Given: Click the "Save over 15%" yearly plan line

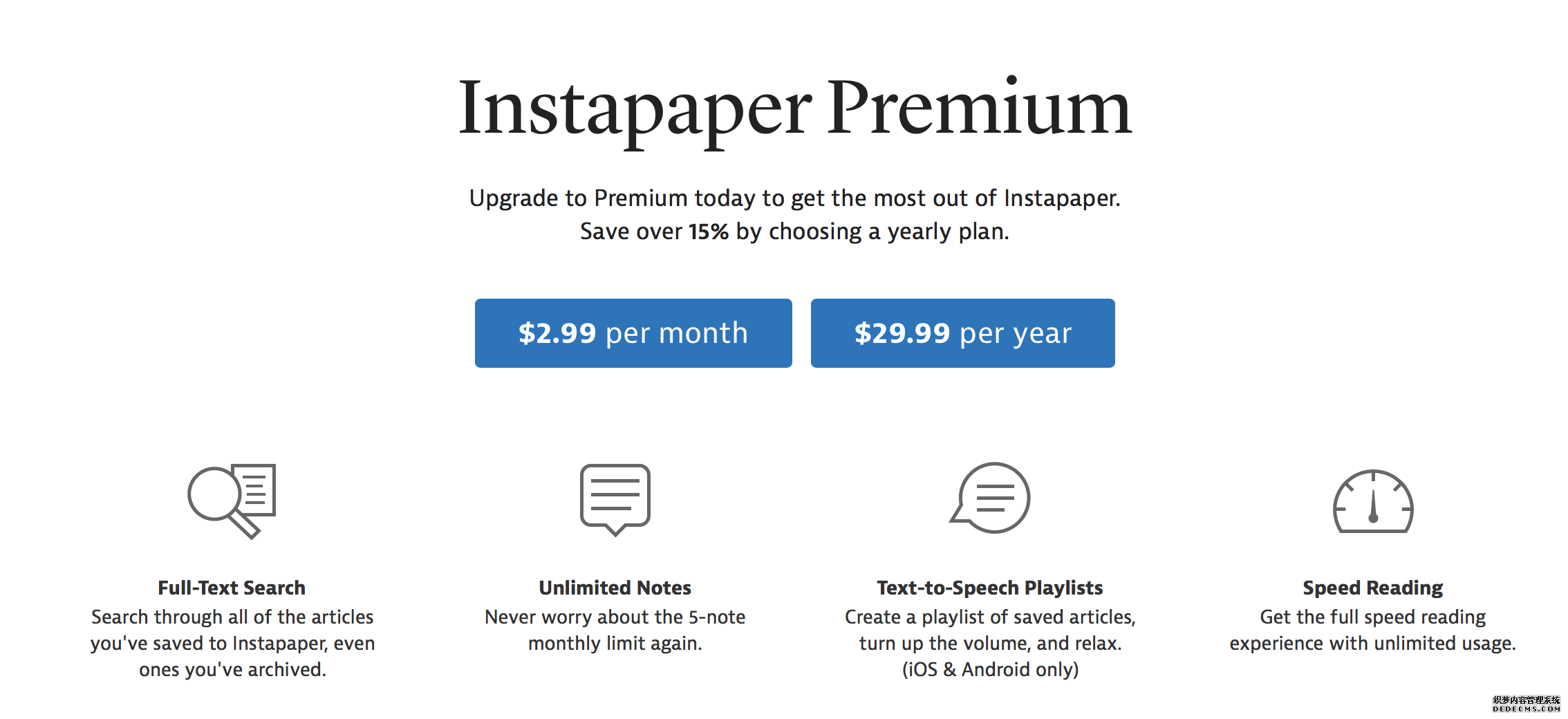Looking at the screenshot, I should tap(795, 232).
